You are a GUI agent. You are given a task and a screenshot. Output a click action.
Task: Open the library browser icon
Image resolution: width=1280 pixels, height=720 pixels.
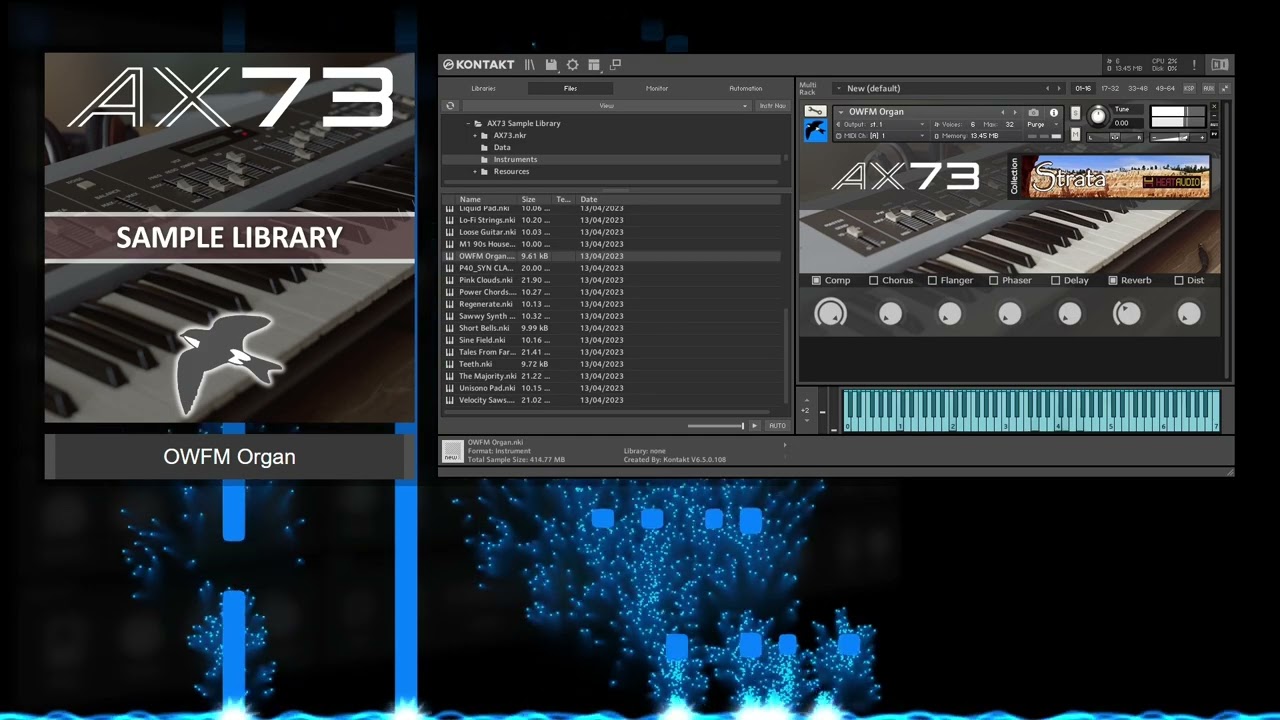coord(530,65)
